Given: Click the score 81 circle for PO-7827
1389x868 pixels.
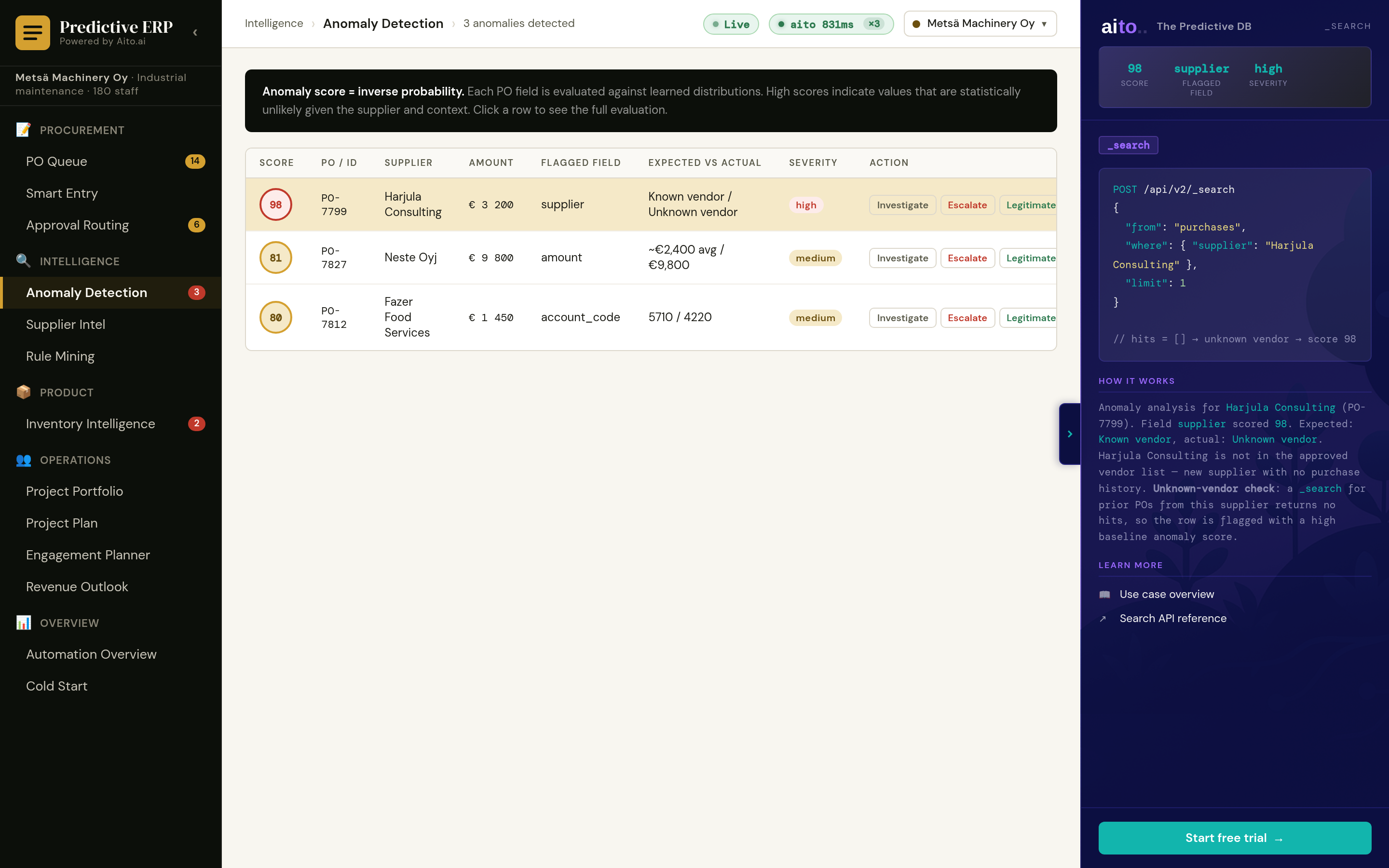Looking at the screenshot, I should 275,258.
